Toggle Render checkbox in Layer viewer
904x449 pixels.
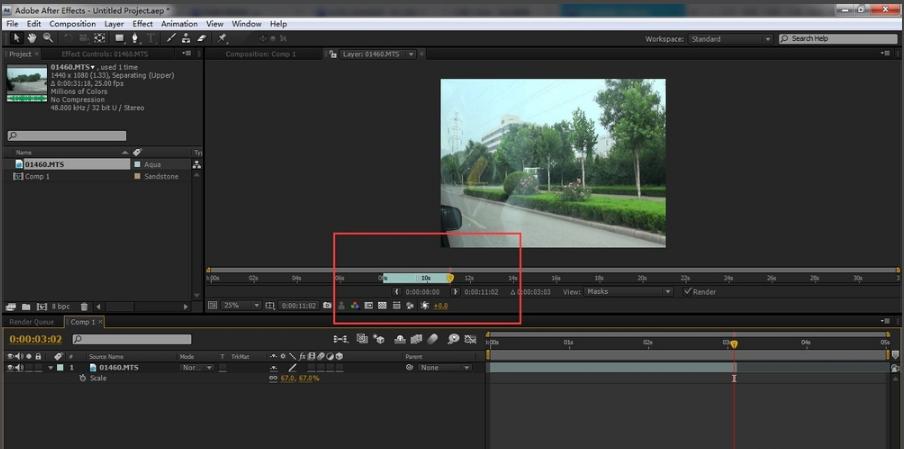687,292
